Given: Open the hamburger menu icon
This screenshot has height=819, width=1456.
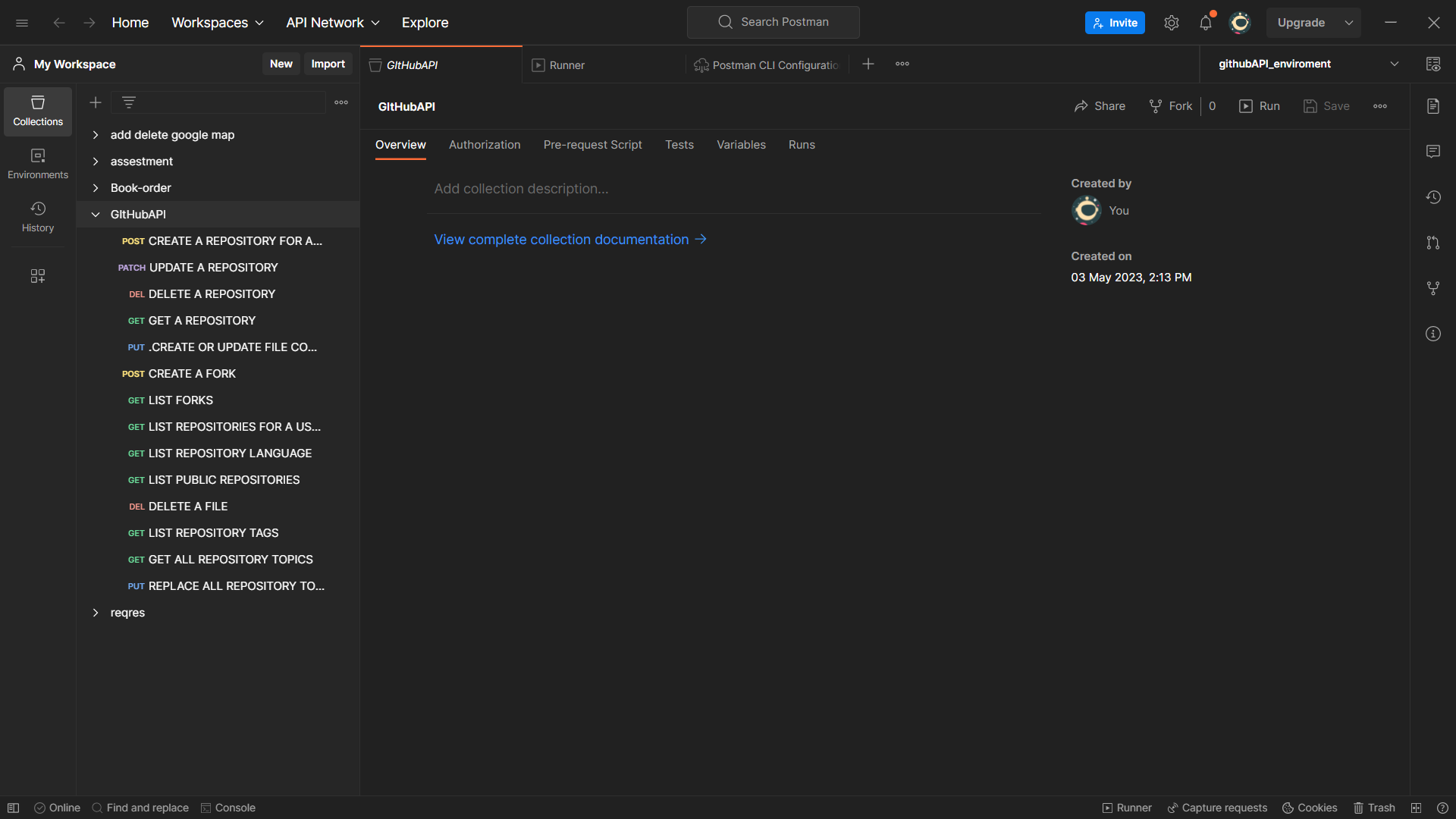Looking at the screenshot, I should (x=22, y=23).
